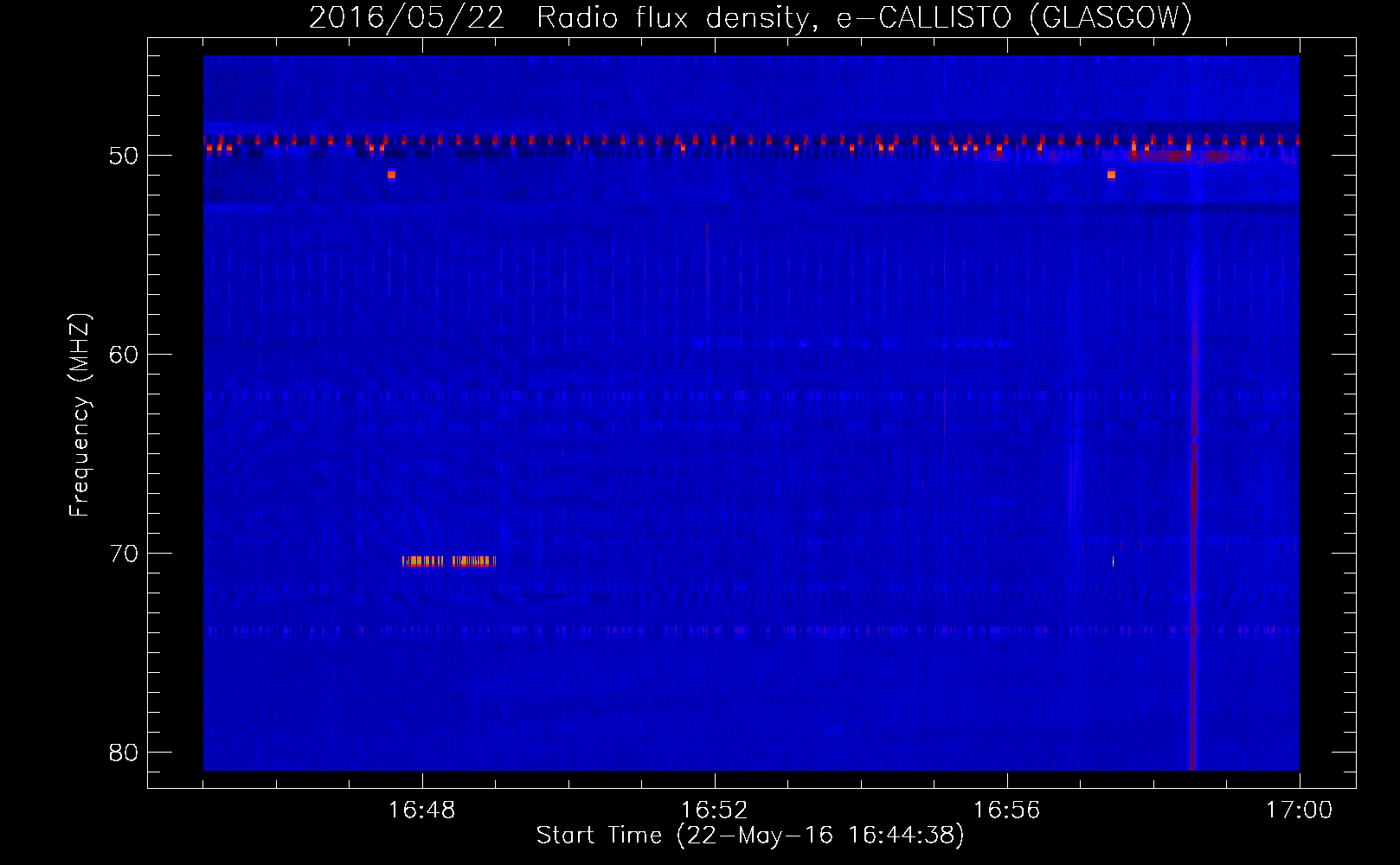This screenshot has height=865, width=1400.
Task: Click the 16:56 time tick label
Action: [1006, 810]
